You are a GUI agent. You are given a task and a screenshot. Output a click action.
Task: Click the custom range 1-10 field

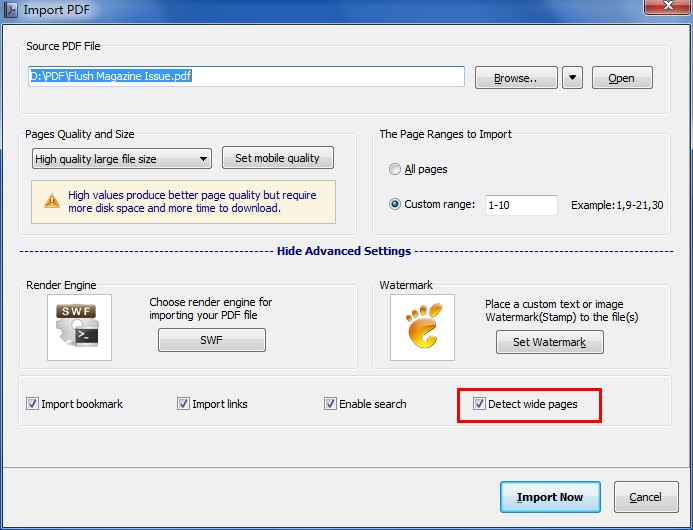pyautogui.click(x=521, y=205)
